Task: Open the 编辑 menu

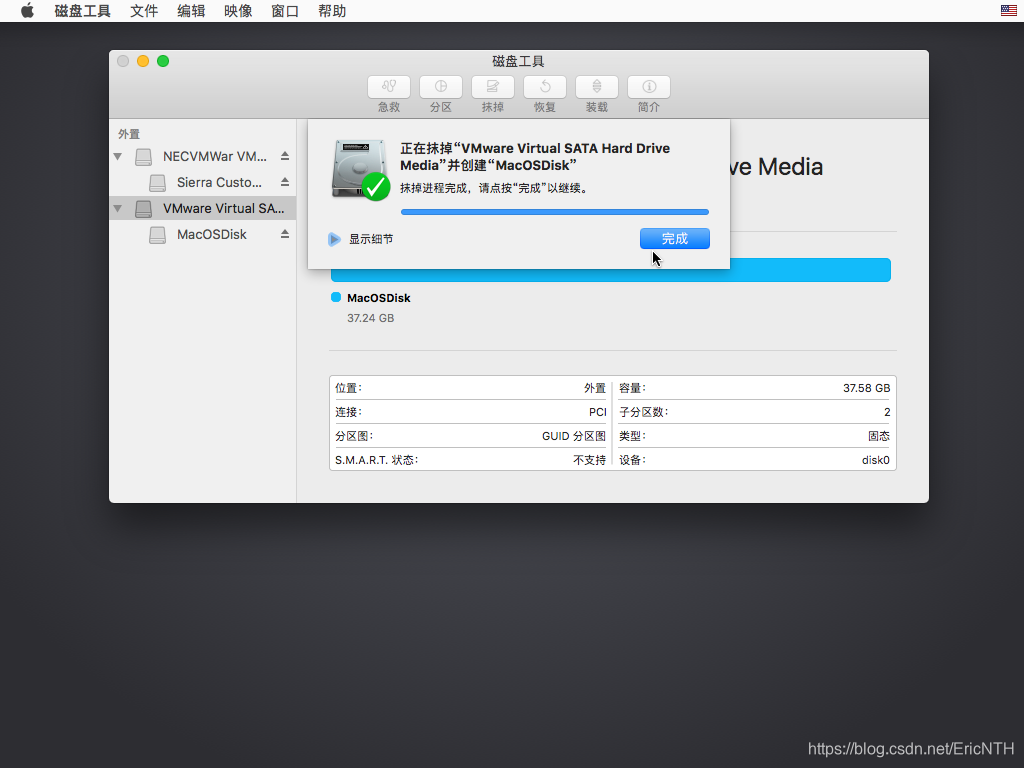Action: tap(191, 11)
